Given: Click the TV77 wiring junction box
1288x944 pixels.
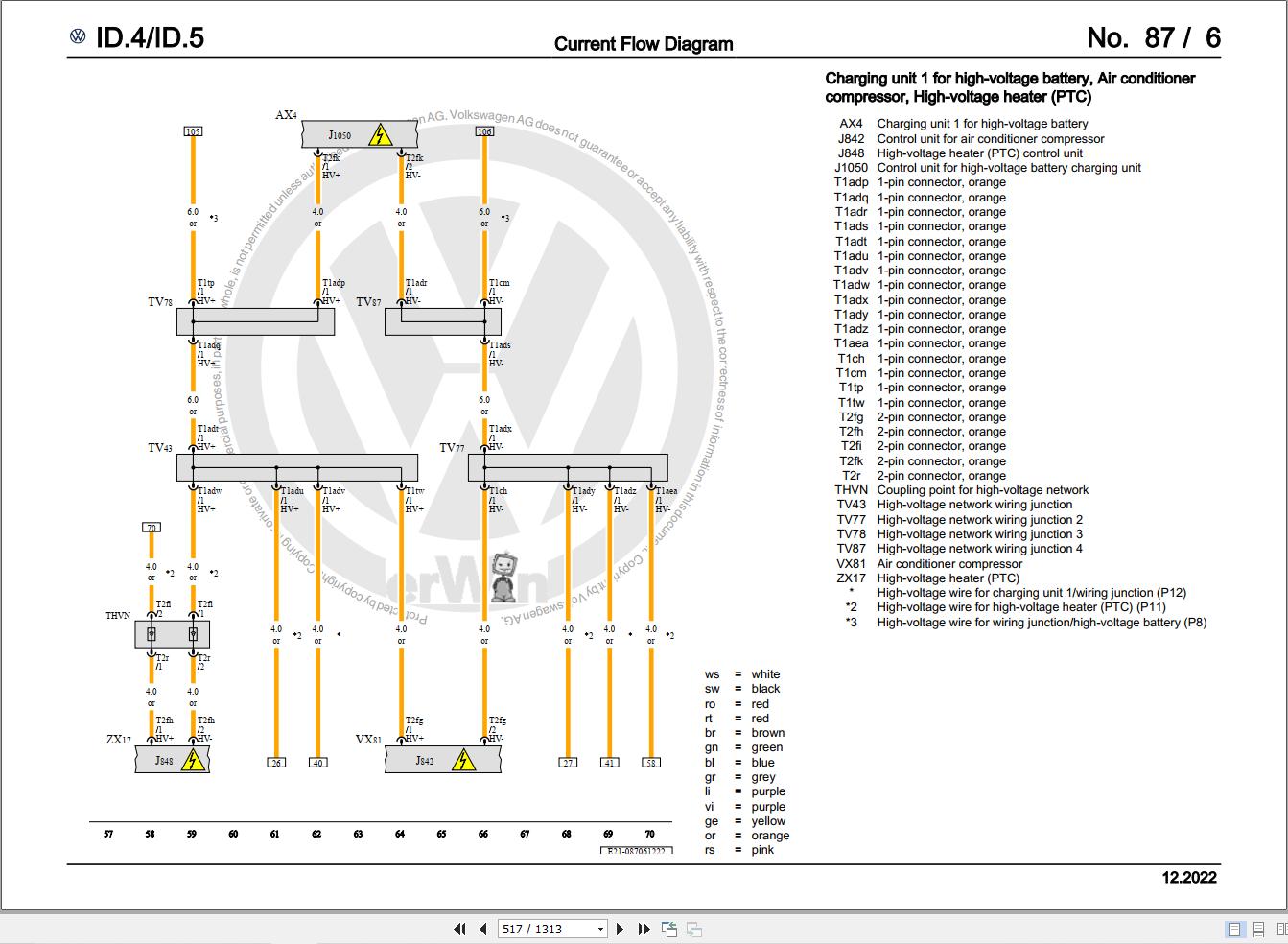Looking at the screenshot, I should tap(568, 467).
